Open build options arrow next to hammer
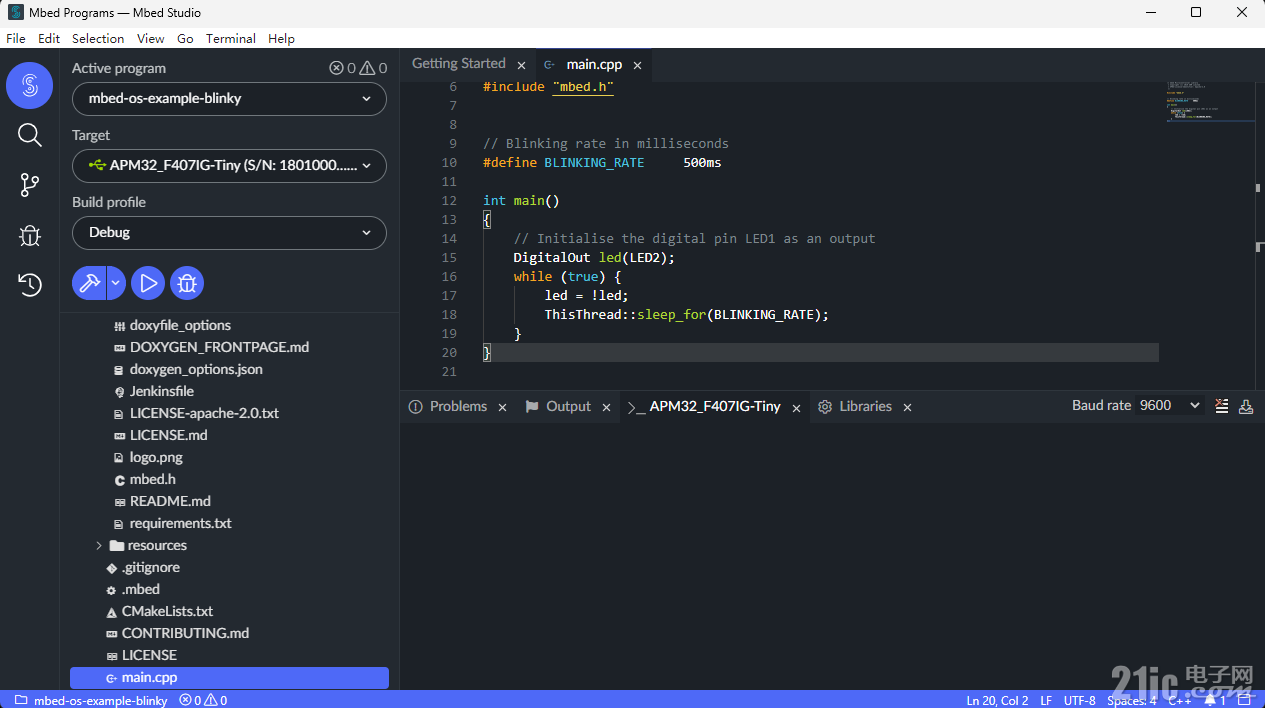 point(116,283)
